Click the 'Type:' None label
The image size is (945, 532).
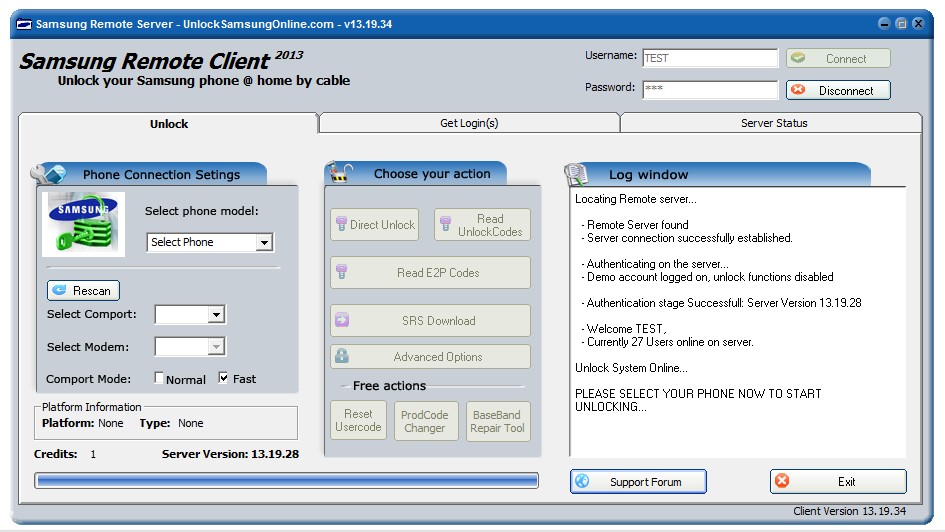[x=171, y=424]
